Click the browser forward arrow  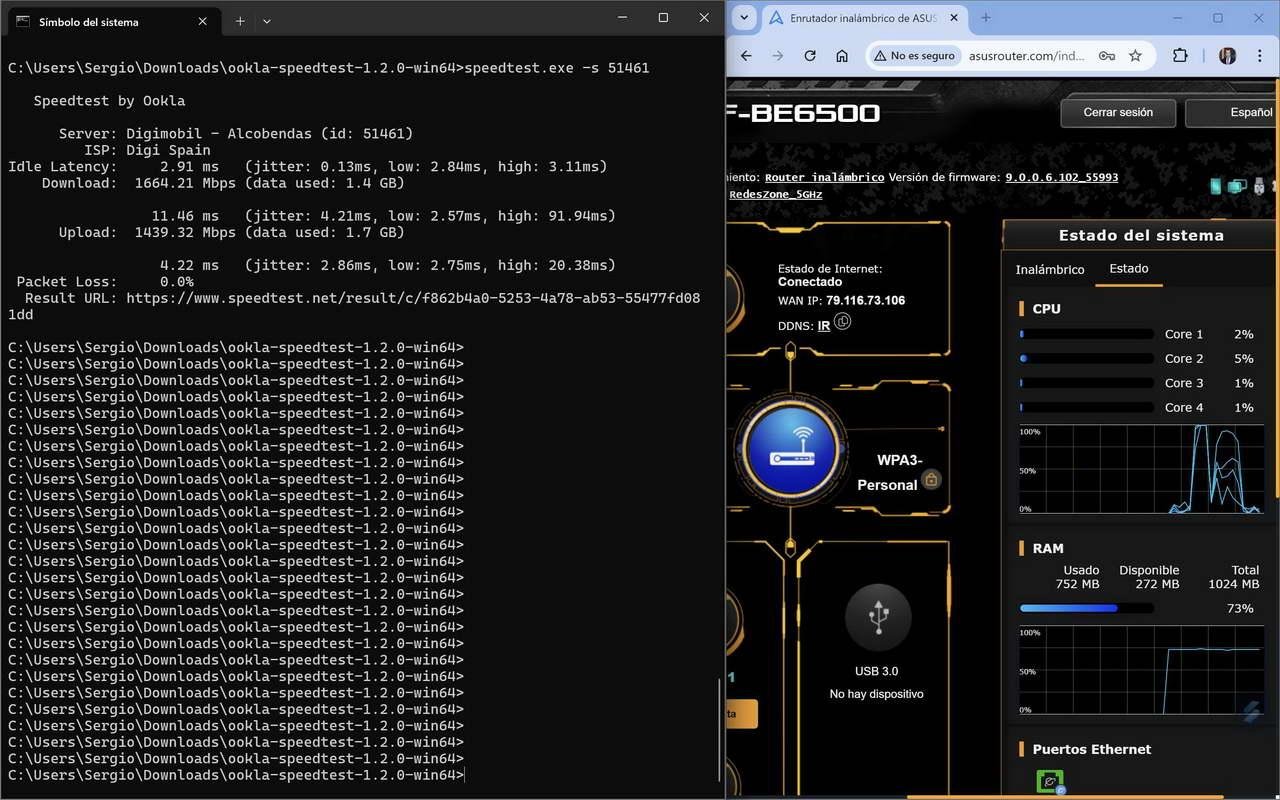coord(778,56)
